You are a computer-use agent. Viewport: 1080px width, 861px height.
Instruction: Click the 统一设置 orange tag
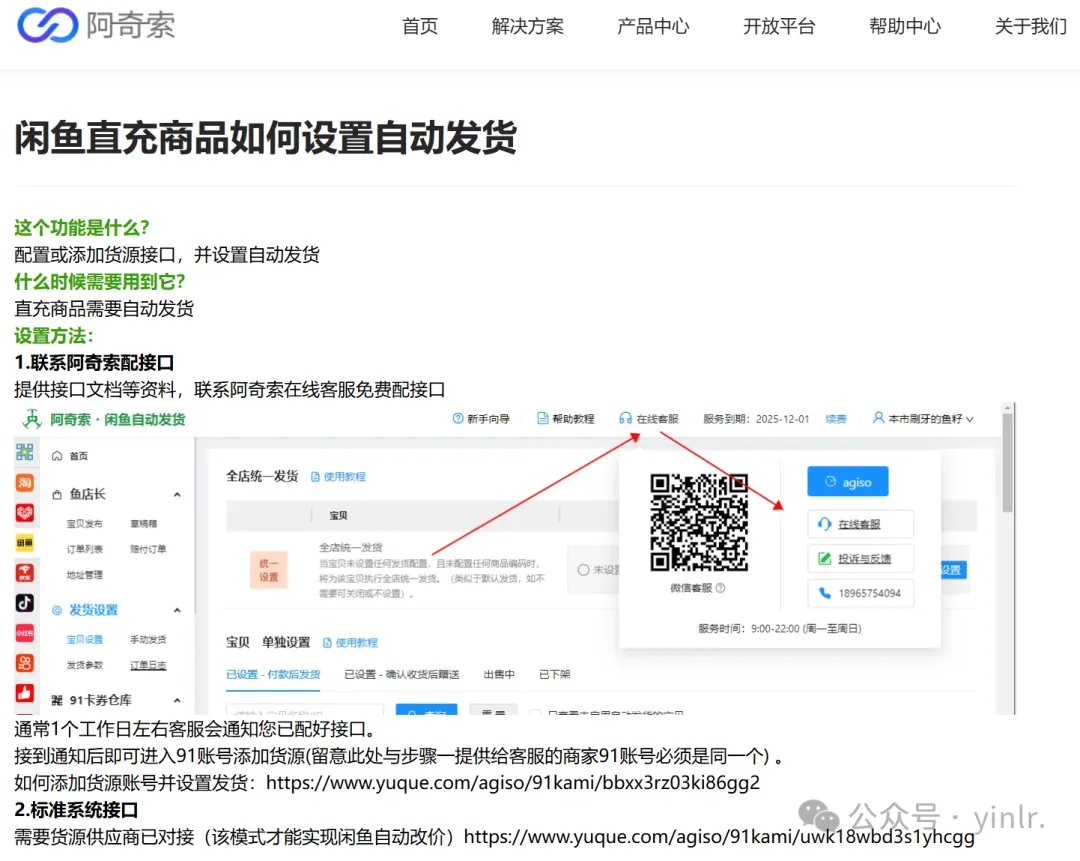269,570
